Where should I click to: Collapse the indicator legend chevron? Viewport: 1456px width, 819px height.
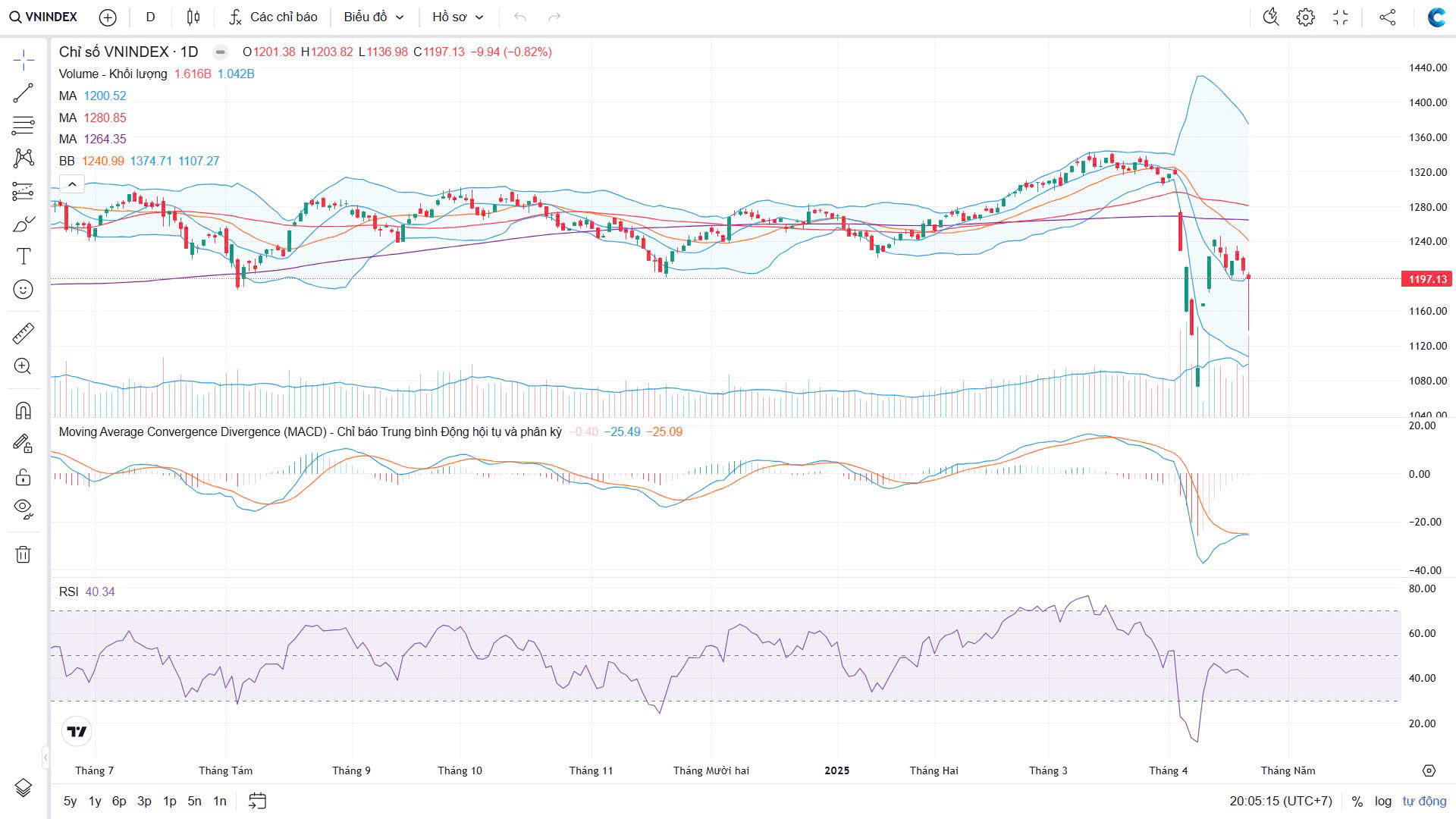(x=71, y=184)
